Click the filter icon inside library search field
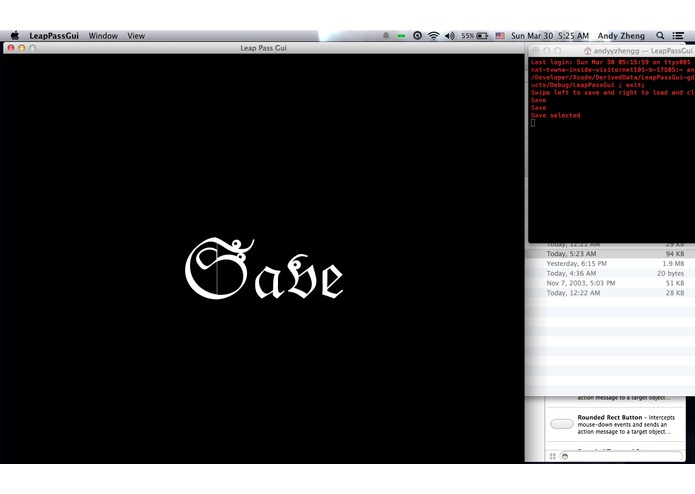 (565, 456)
